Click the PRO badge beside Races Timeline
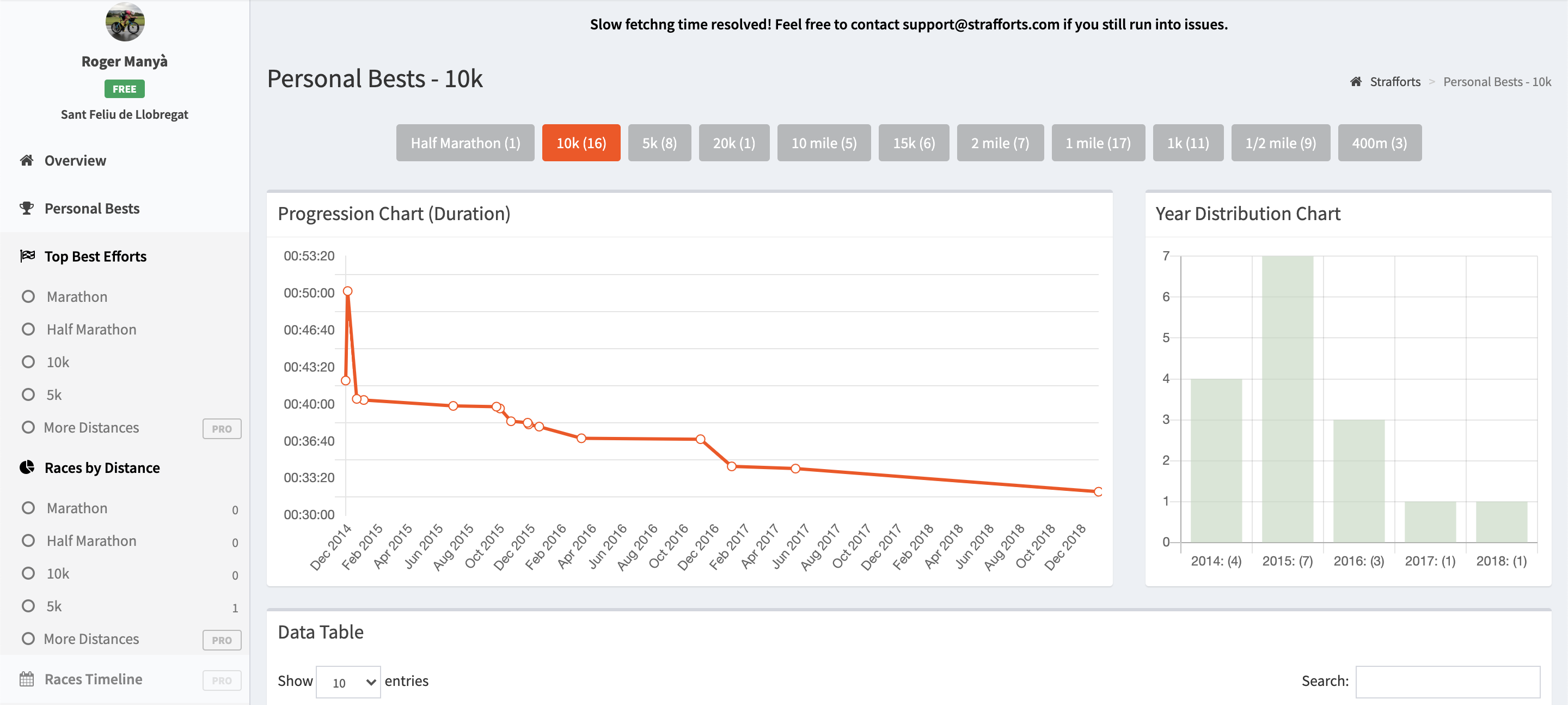Viewport: 1568px width, 705px height. click(x=222, y=680)
